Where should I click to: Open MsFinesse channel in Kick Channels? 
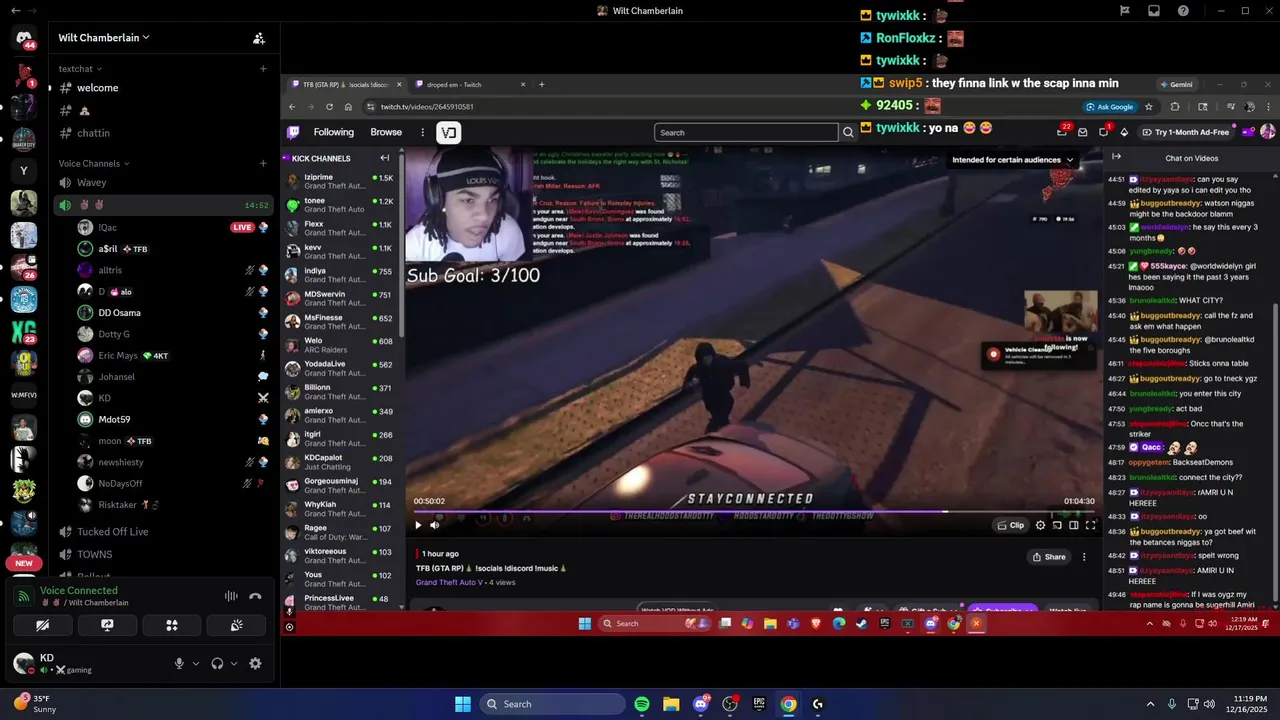click(342, 322)
